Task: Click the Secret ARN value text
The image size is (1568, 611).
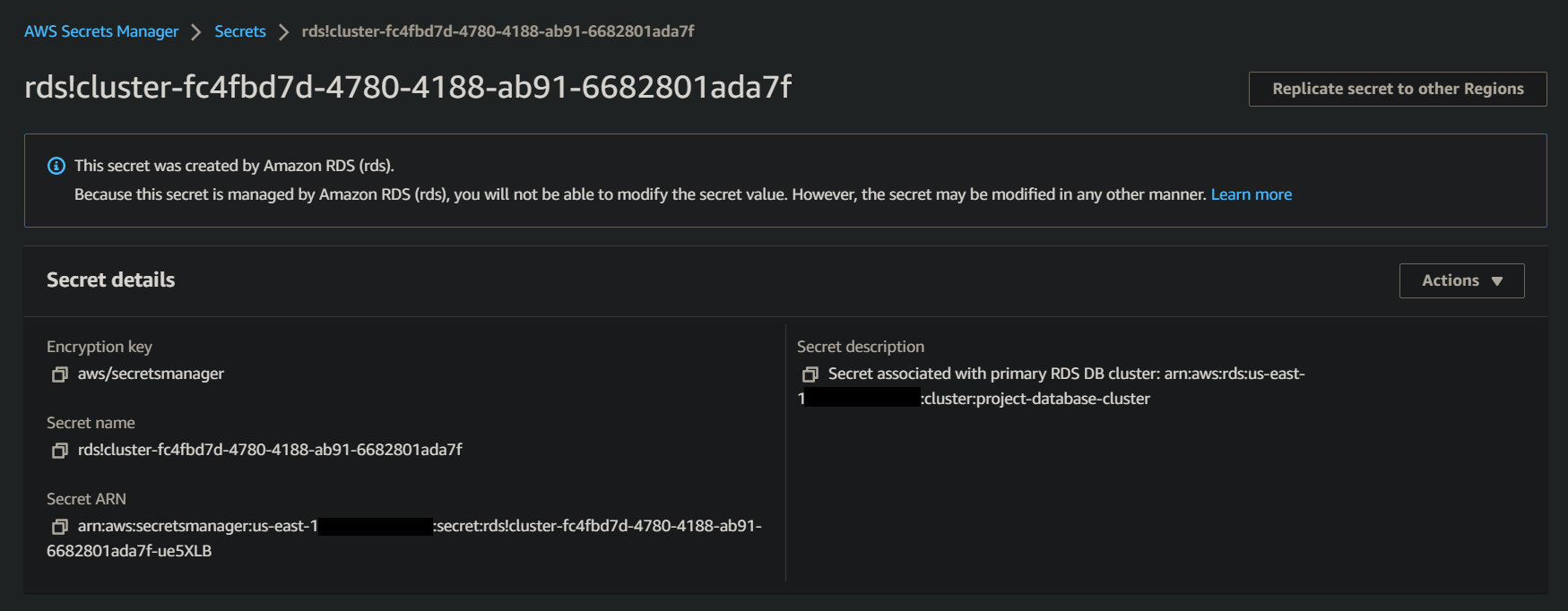Action: [x=404, y=538]
